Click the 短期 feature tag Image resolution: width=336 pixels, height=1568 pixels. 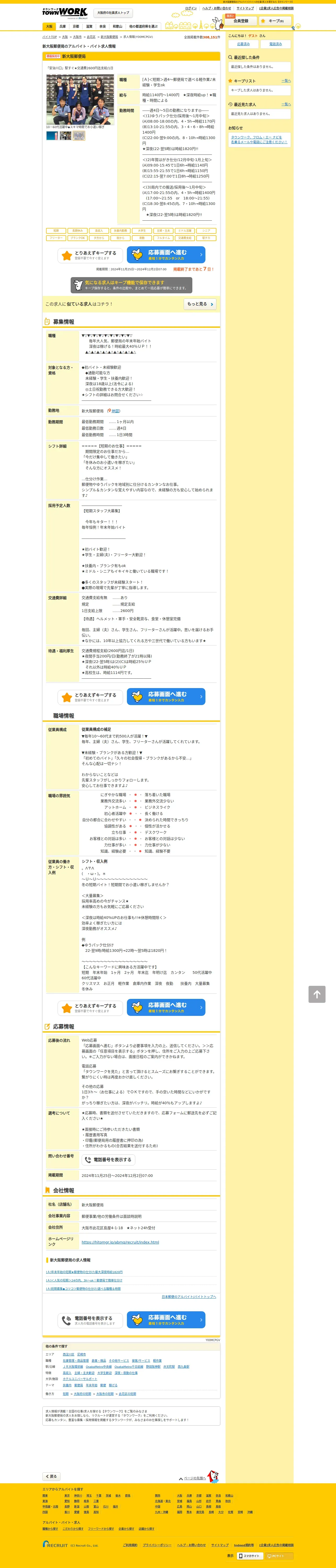point(56,231)
